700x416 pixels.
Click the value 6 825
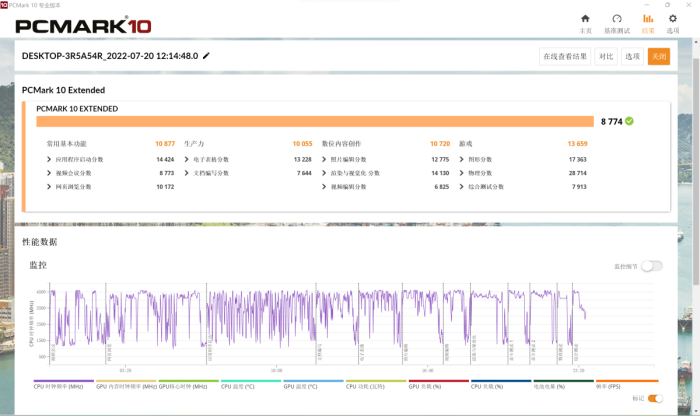pyautogui.click(x=442, y=187)
